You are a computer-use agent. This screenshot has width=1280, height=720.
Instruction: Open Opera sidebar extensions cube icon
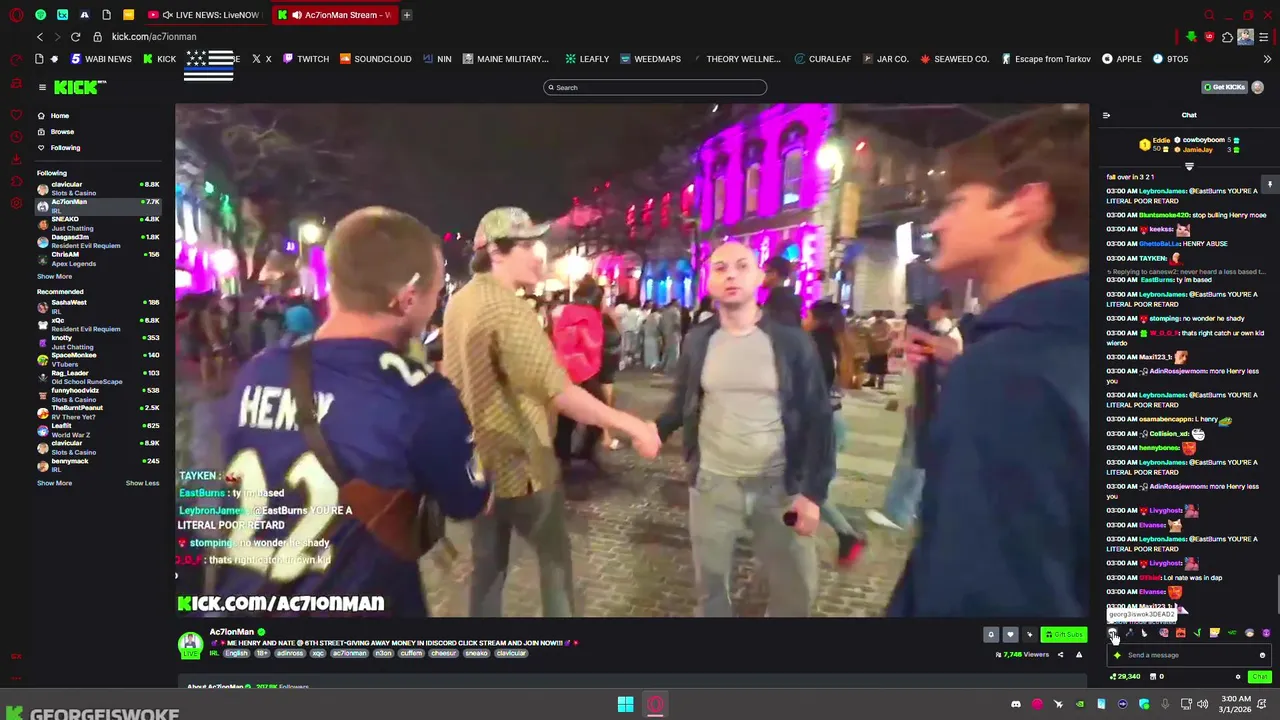16,181
